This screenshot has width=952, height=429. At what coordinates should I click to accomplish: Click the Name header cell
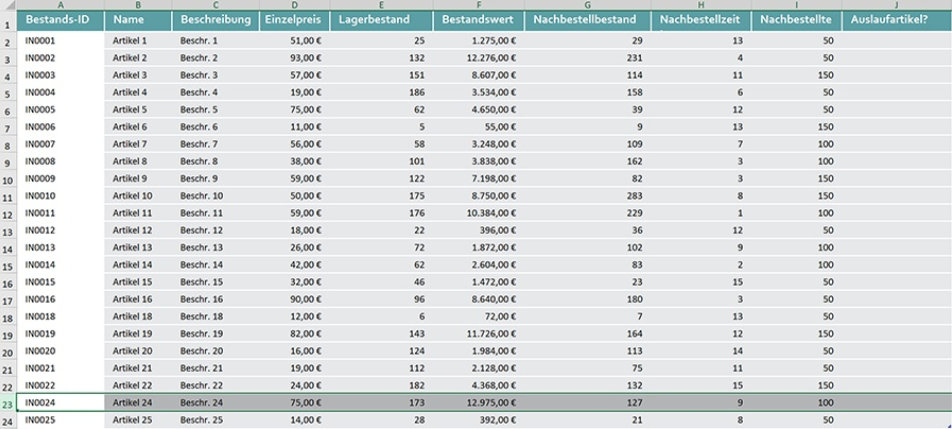[x=138, y=20]
